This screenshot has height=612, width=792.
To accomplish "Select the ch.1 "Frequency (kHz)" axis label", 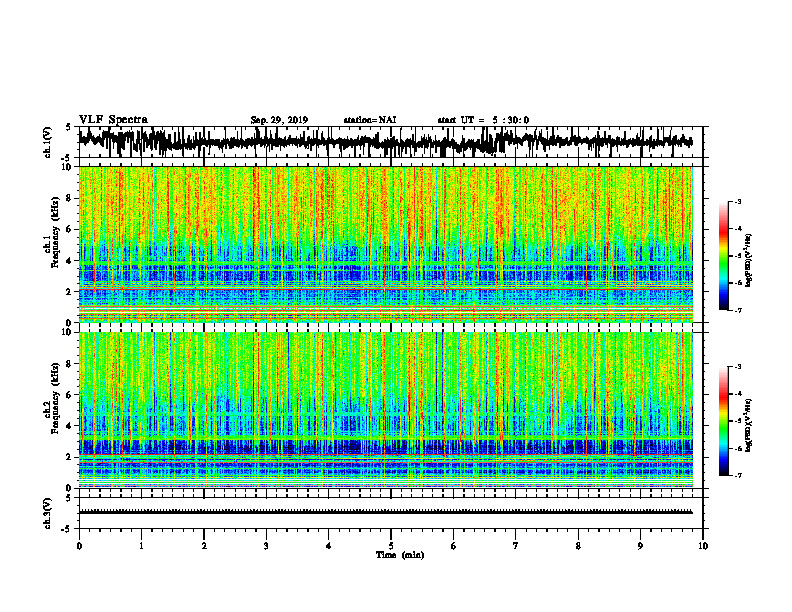I will 55,232.
